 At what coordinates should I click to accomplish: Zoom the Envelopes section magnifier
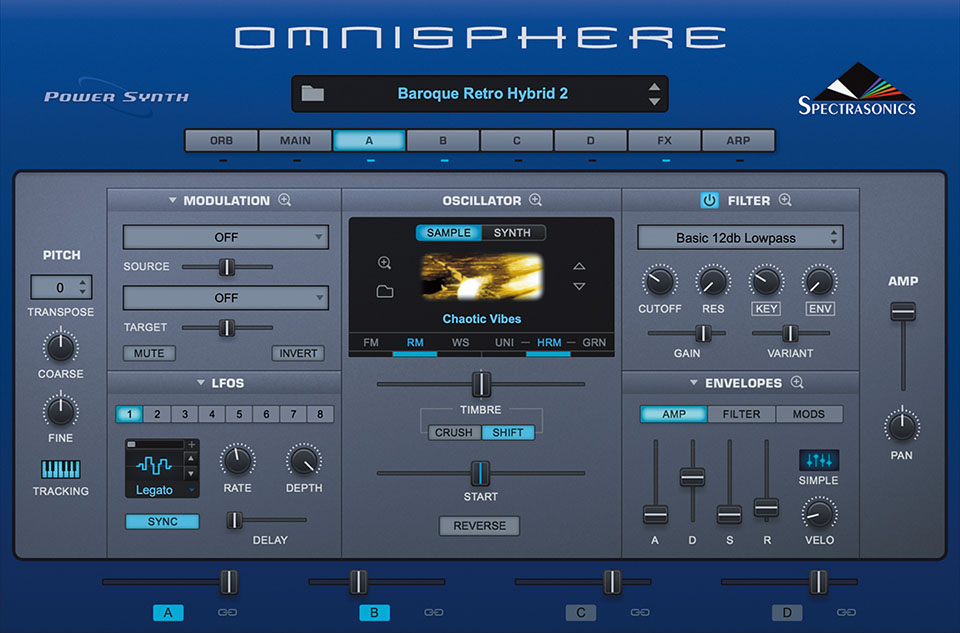[797, 382]
